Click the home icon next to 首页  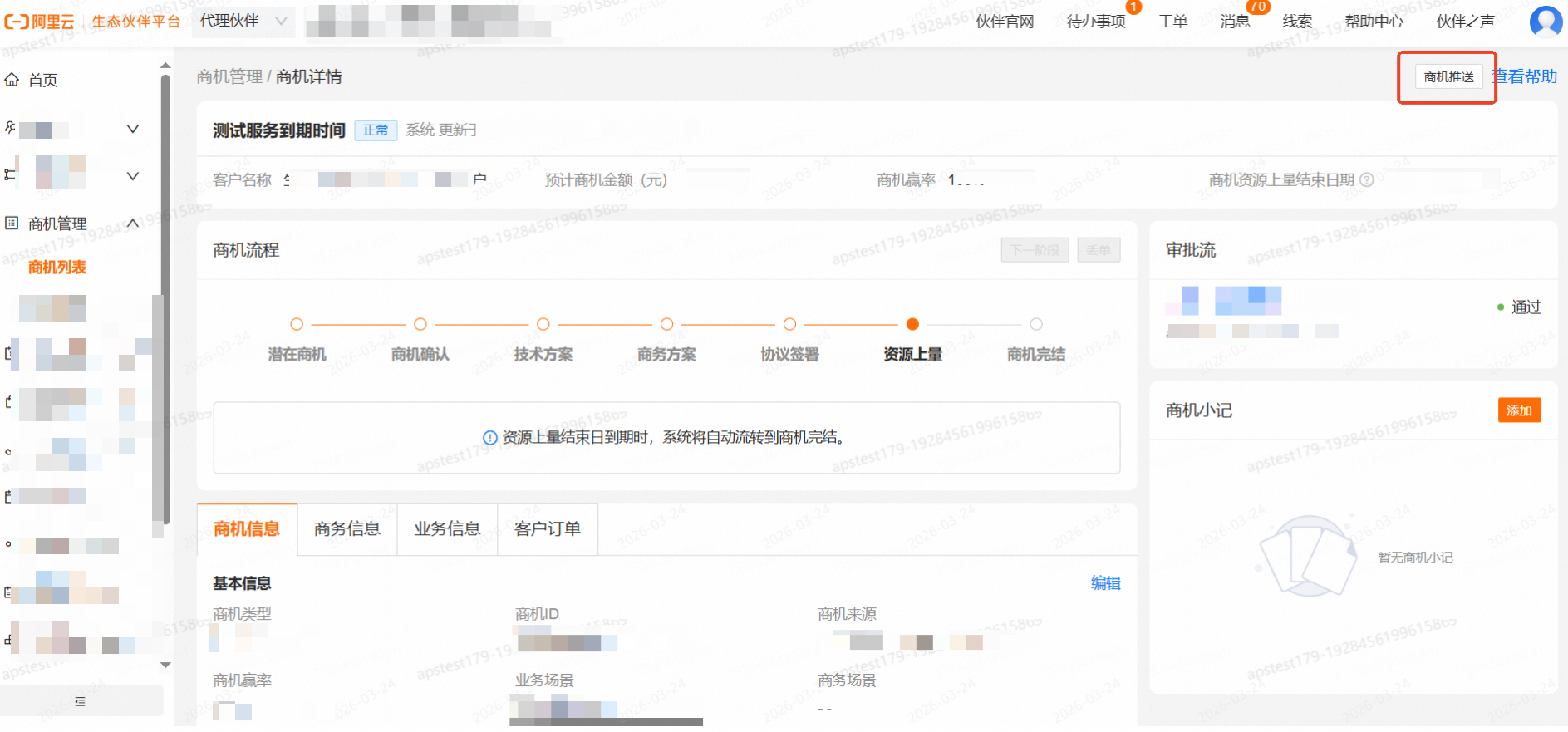[12, 80]
